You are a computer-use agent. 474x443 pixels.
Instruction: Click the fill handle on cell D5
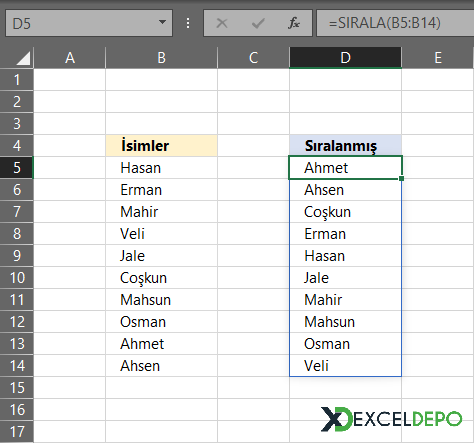[401, 178]
